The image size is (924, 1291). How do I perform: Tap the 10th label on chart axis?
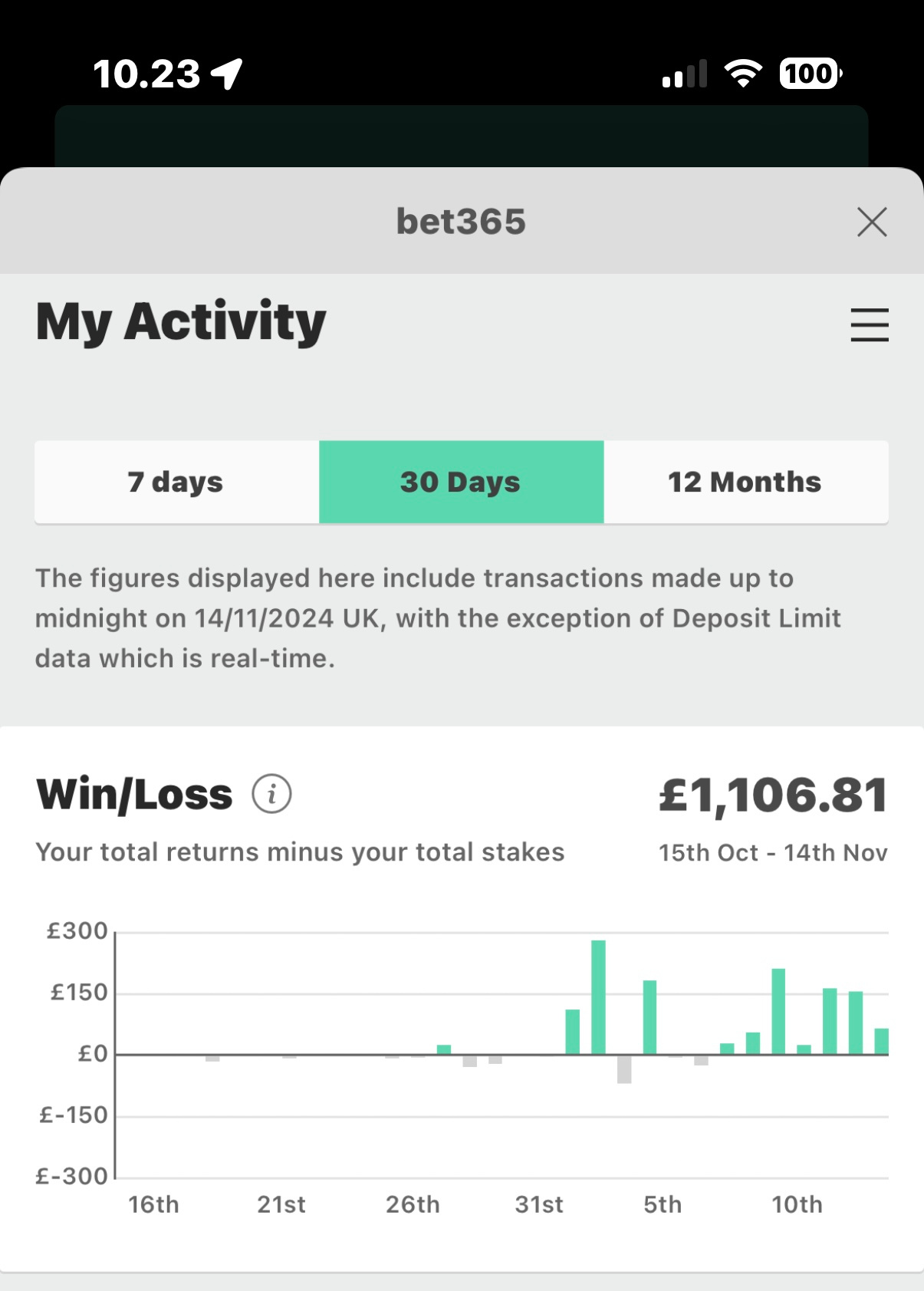pyautogui.click(x=797, y=1204)
